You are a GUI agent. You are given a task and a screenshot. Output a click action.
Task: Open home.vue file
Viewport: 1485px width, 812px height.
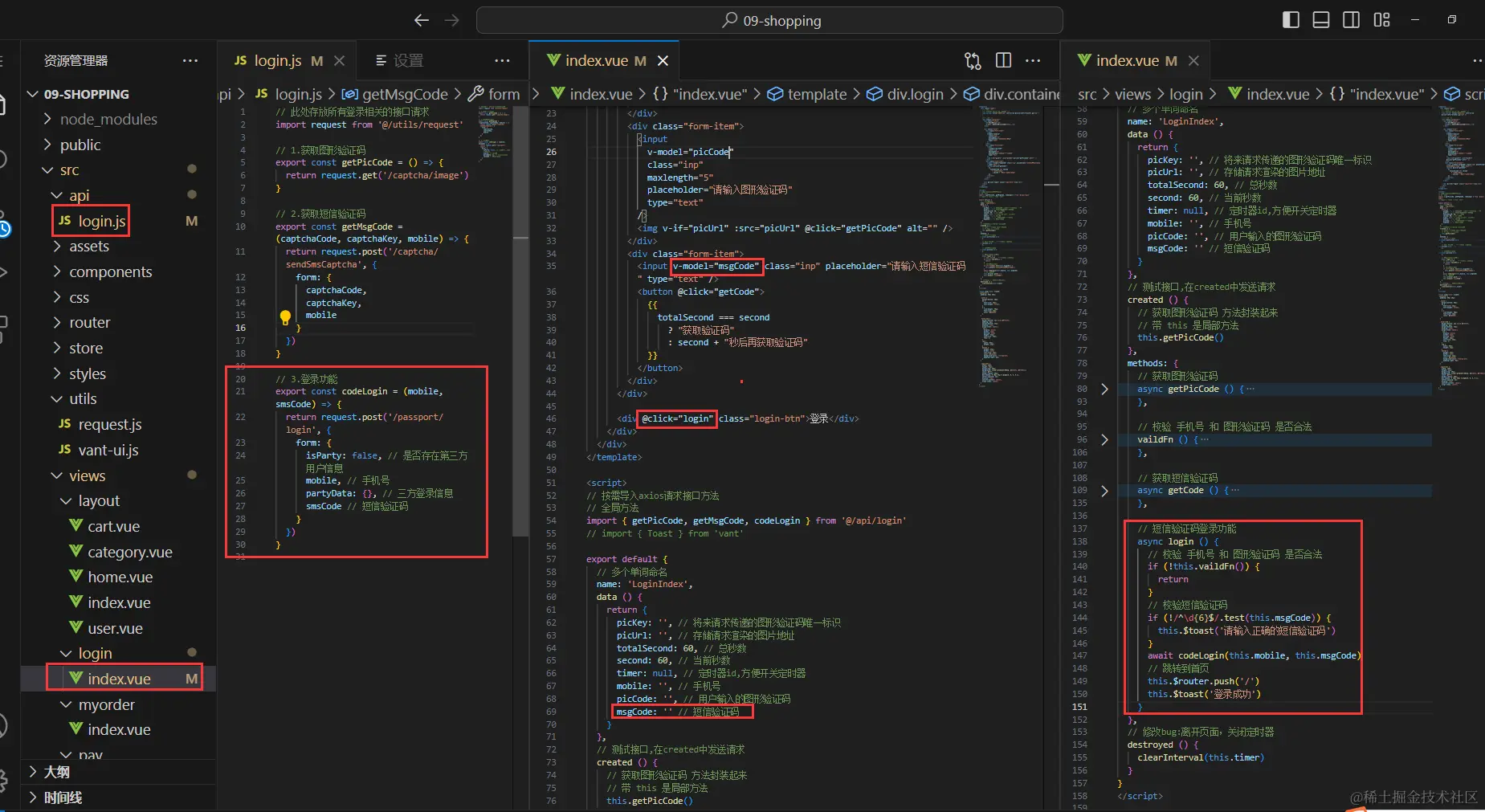coord(120,577)
